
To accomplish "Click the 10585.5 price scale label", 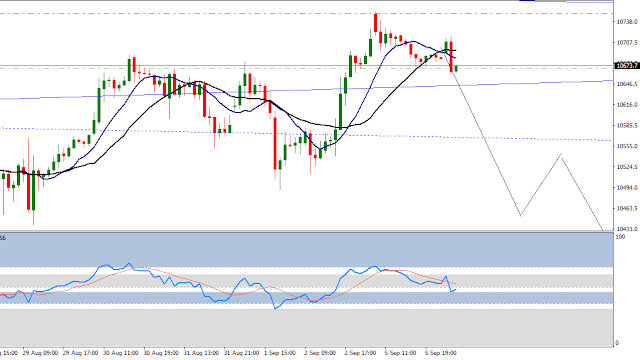I will coord(627,126).
